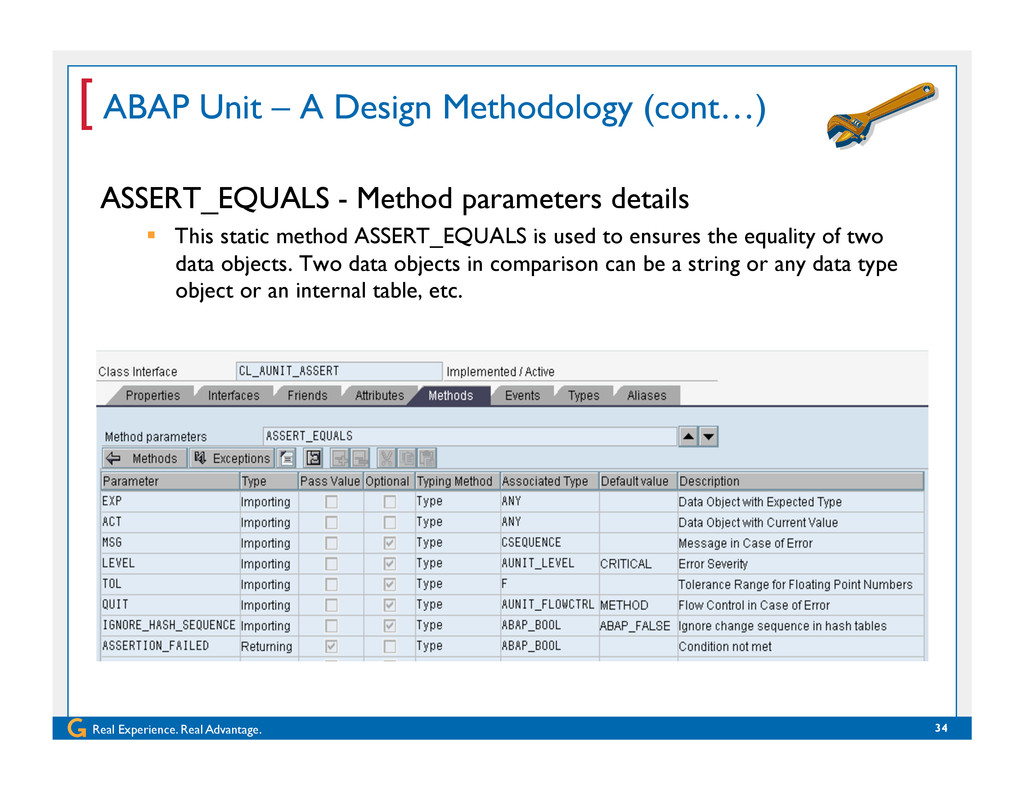The image size is (1024, 791).
Task: Toggle Pass Value checkbox for MSG
Action: (x=332, y=543)
